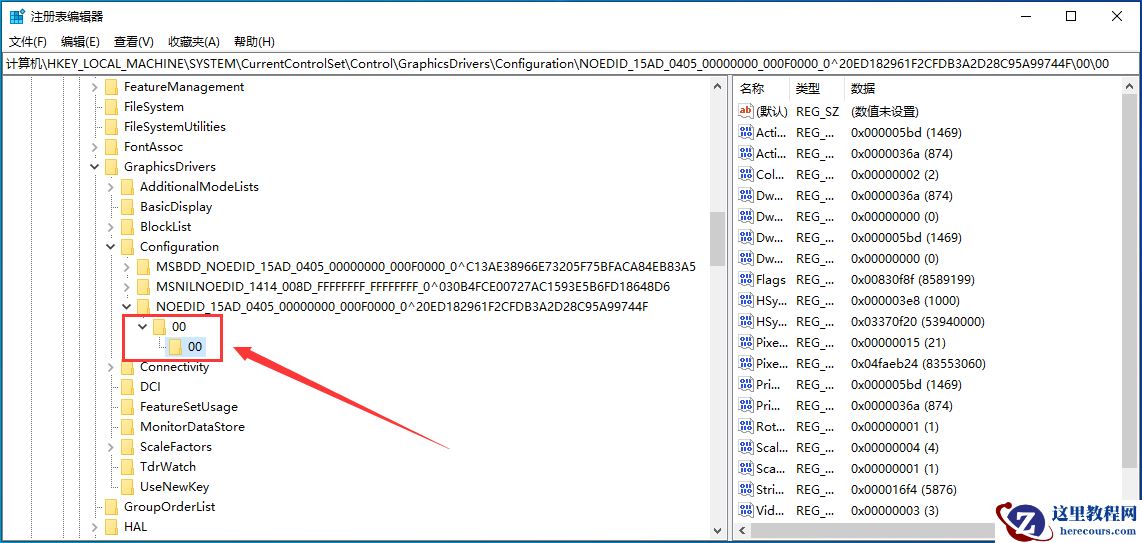1142x543 pixels.
Task: Select the highlighted child 00 subkey
Action: (x=194, y=347)
